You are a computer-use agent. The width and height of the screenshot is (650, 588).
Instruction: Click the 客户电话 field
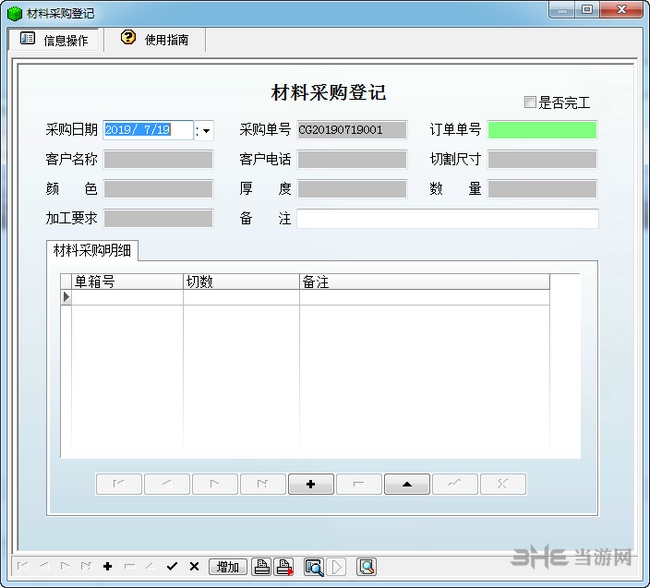[x=352, y=160]
